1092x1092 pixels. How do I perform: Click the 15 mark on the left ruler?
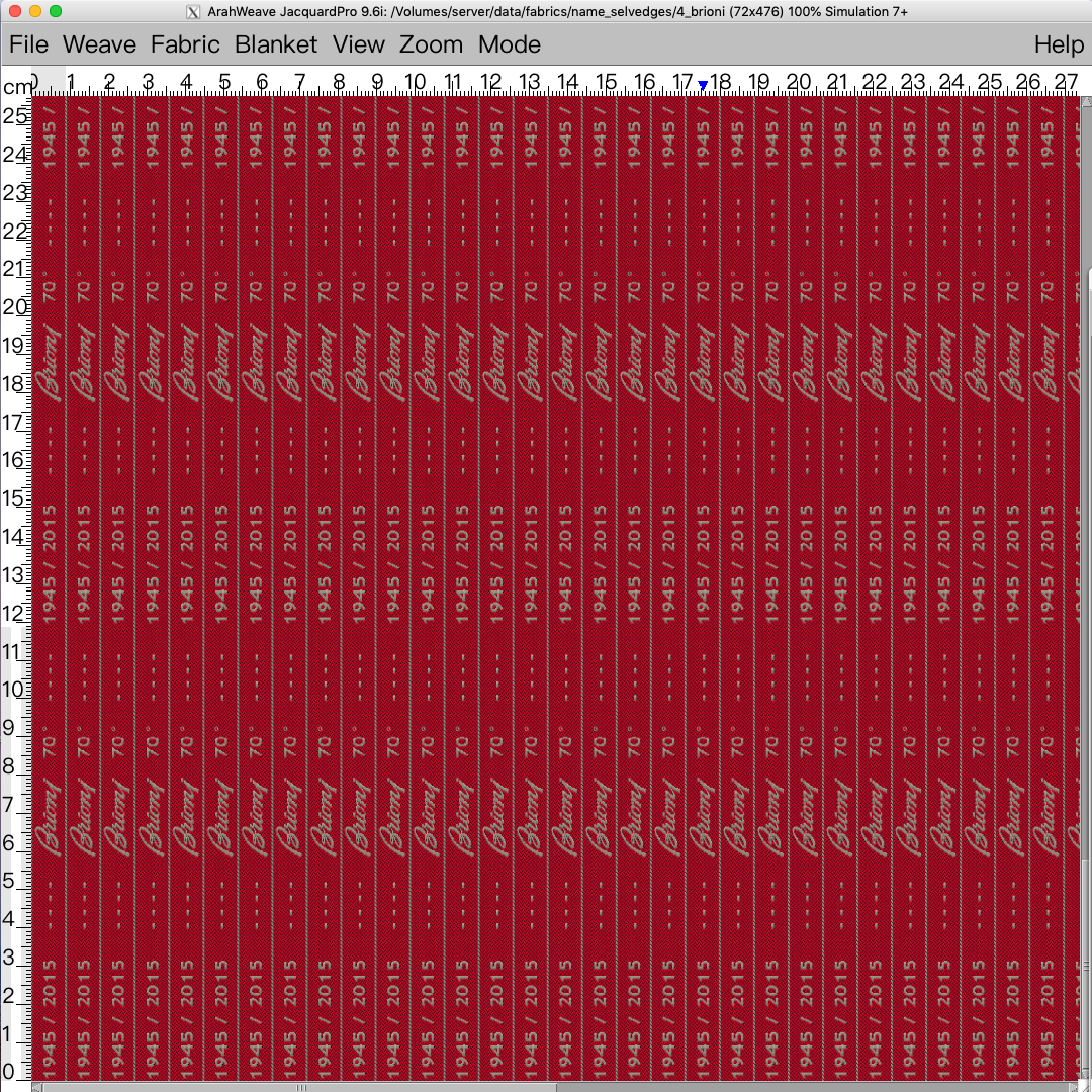(14, 498)
